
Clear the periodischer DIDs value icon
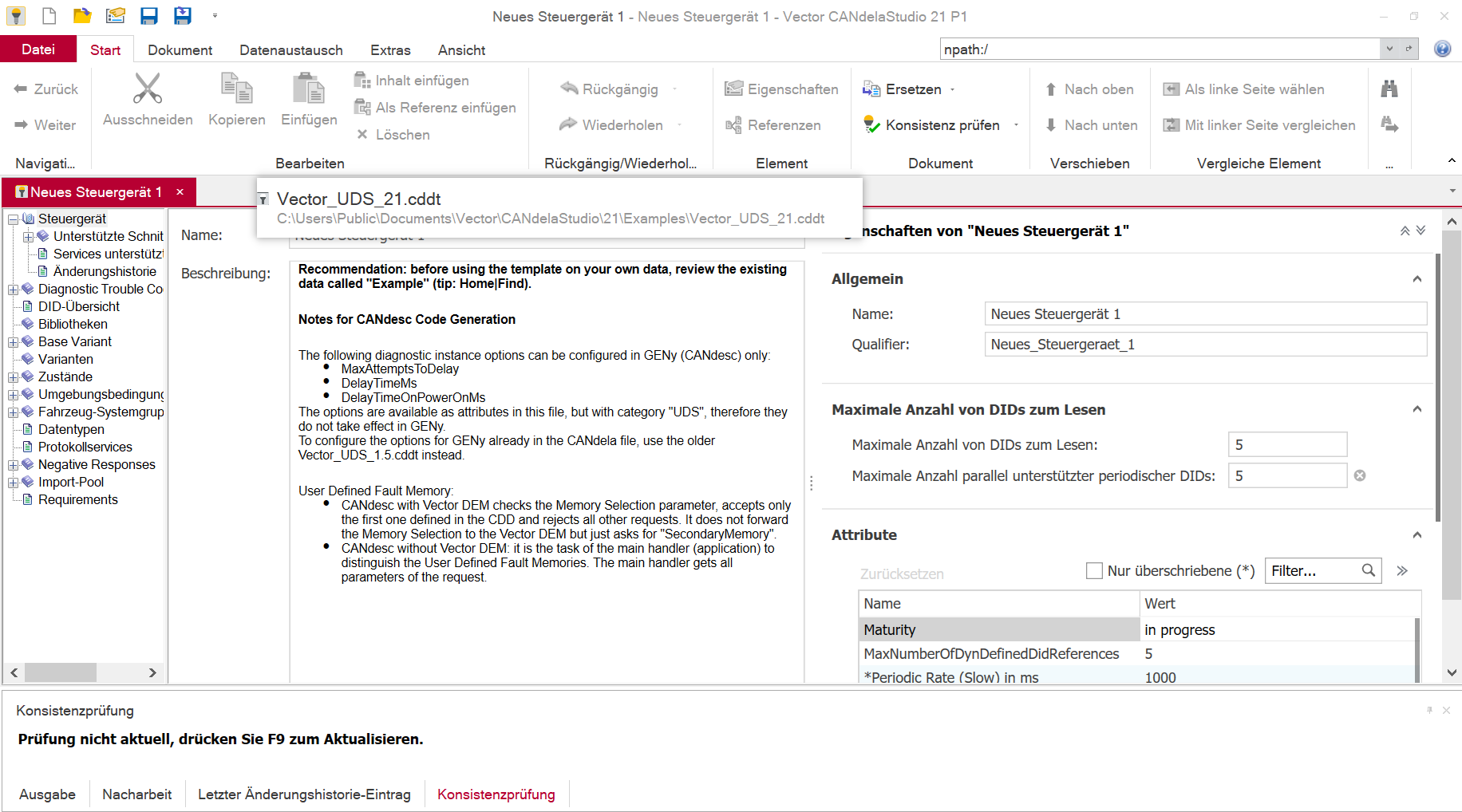1360,475
